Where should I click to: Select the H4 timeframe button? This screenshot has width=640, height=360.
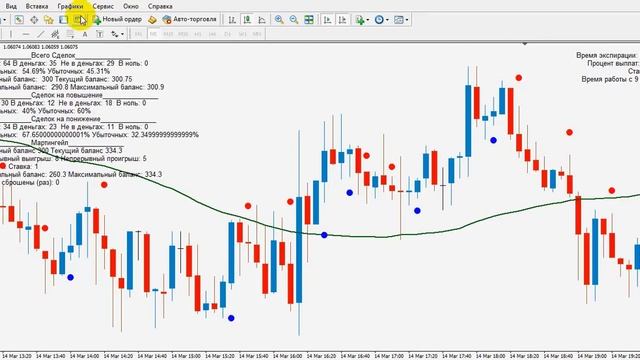click(x=212, y=34)
